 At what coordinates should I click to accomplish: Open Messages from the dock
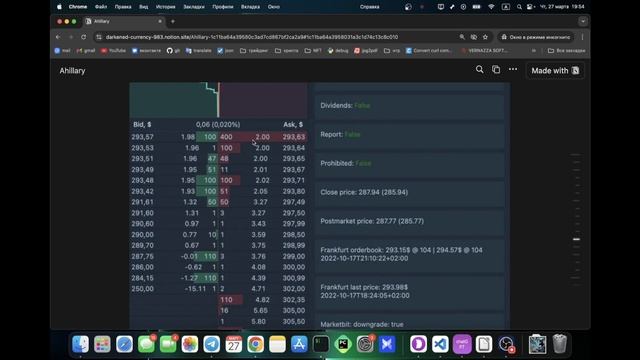[146, 344]
